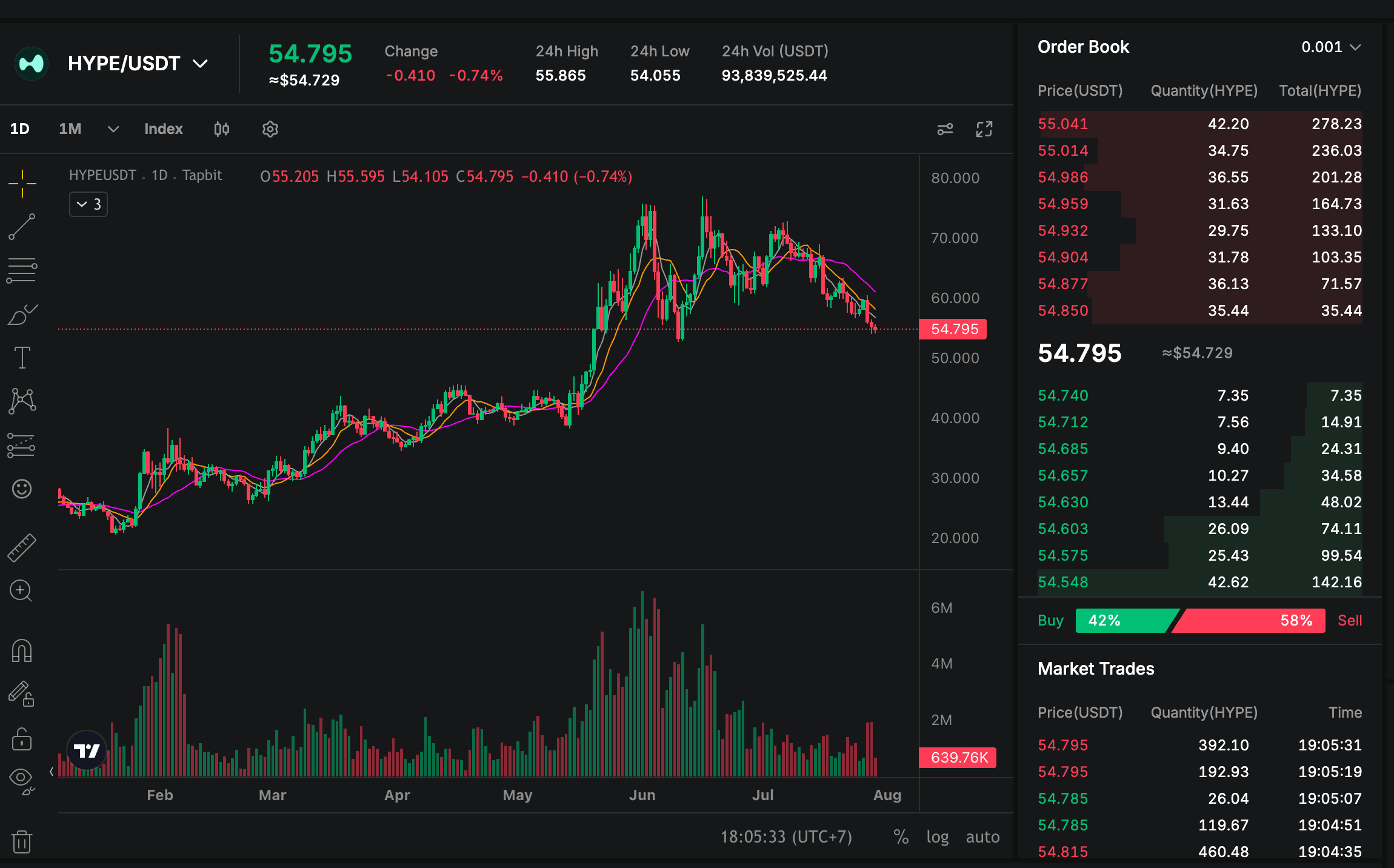The height and width of the screenshot is (868, 1394).
Task: Open the chart settings gear icon
Action: [270, 129]
